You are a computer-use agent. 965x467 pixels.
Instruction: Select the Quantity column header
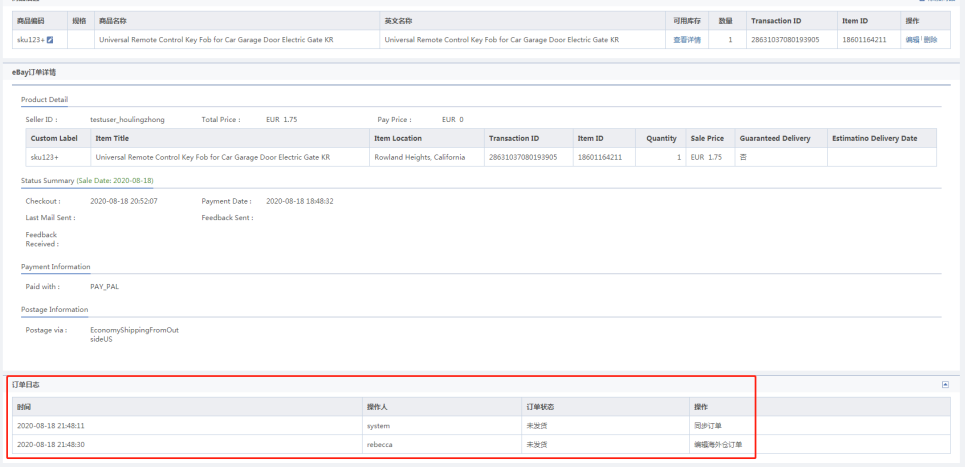pos(661,138)
